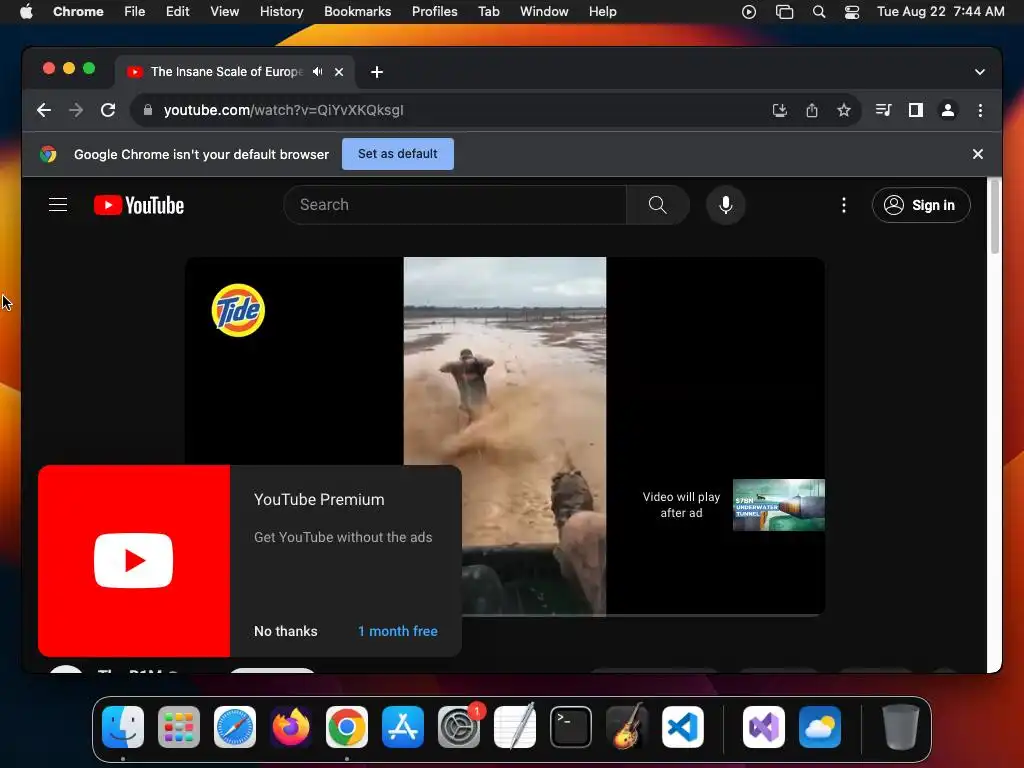The height and width of the screenshot is (768, 1024).
Task: Click the underwater tunnel video thumbnail
Action: click(x=778, y=505)
